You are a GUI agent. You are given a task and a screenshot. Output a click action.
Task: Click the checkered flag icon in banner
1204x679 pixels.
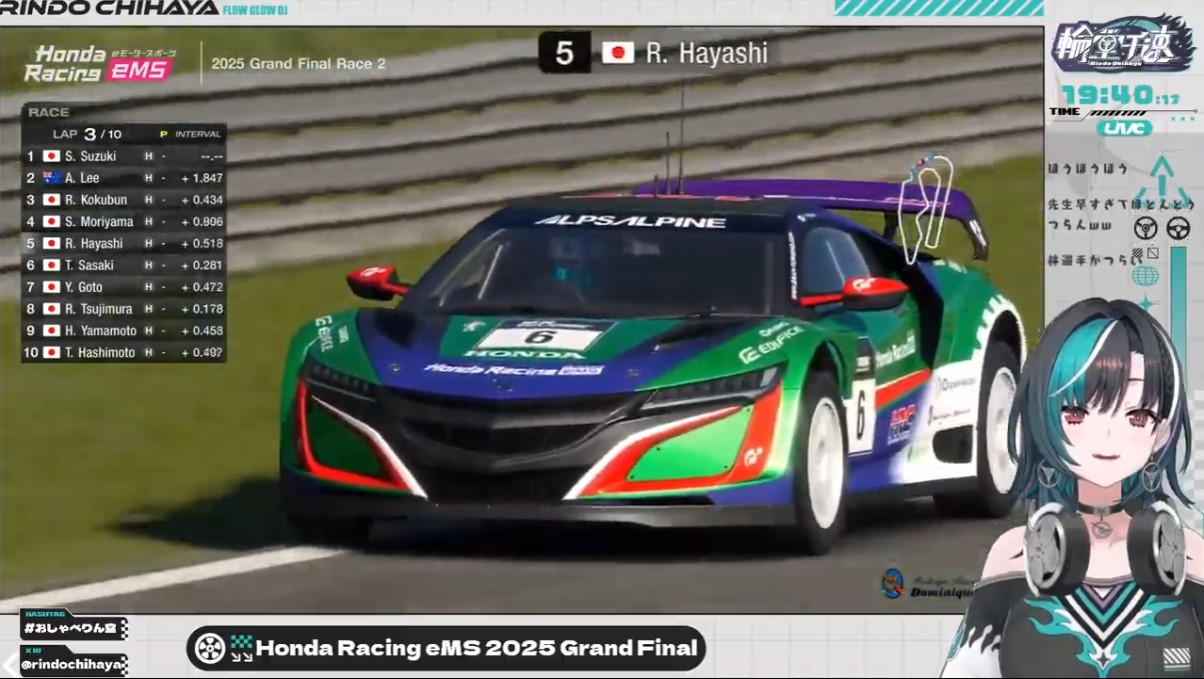(x=241, y=648)
